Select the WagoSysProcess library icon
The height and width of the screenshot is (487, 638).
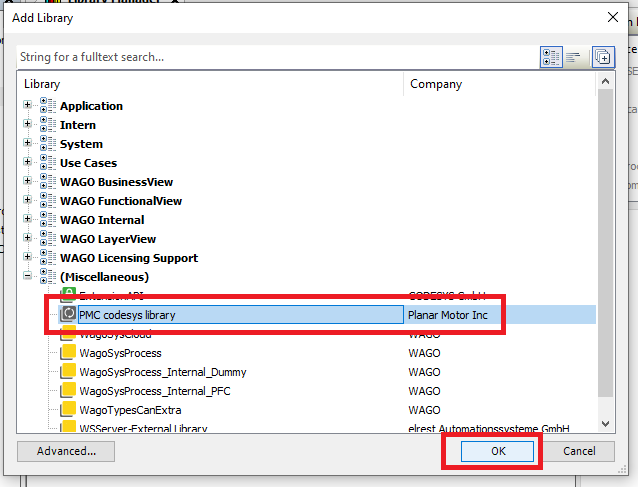tap(68, 353)
